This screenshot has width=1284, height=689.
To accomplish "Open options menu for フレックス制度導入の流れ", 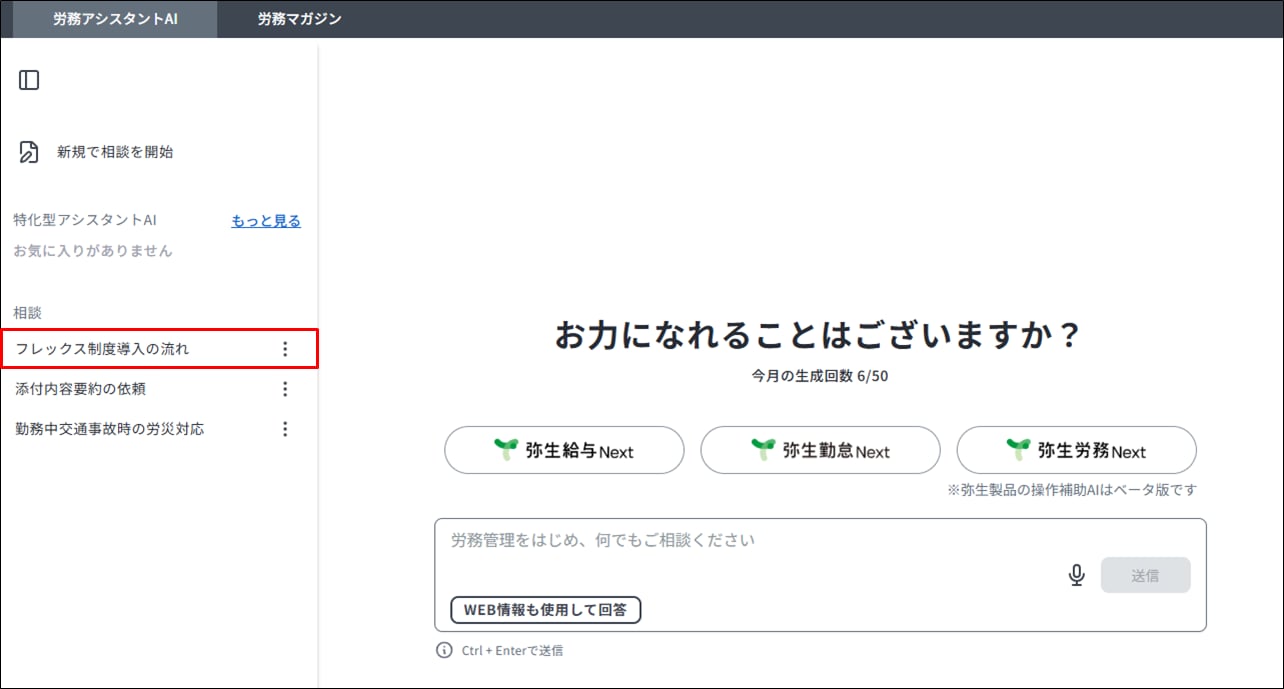I will [x=285, y=349].
